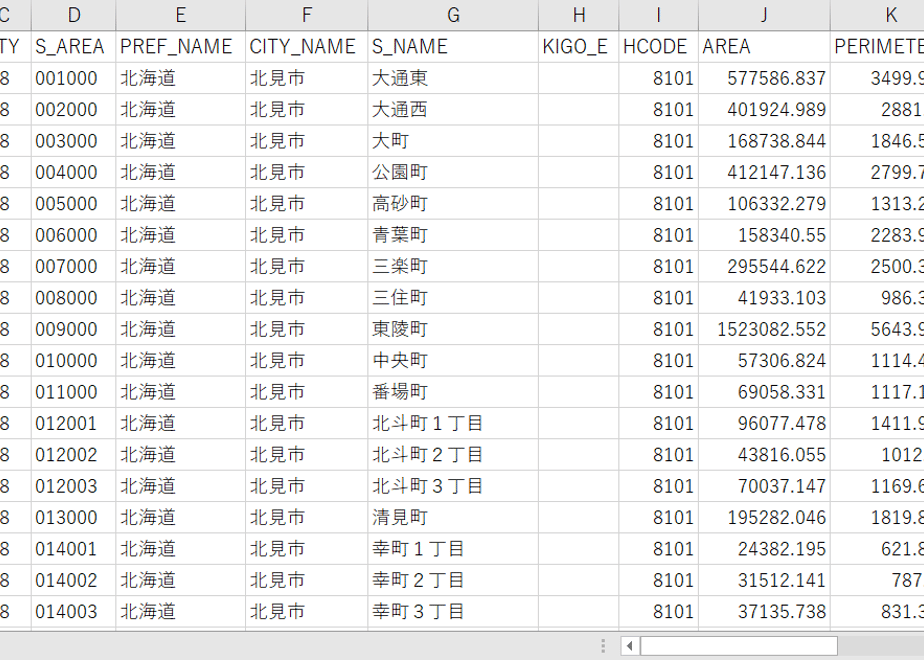Click AREA value 577586.837
The width and height of the screenshot is (924, 660).
(x=764, y=78)
